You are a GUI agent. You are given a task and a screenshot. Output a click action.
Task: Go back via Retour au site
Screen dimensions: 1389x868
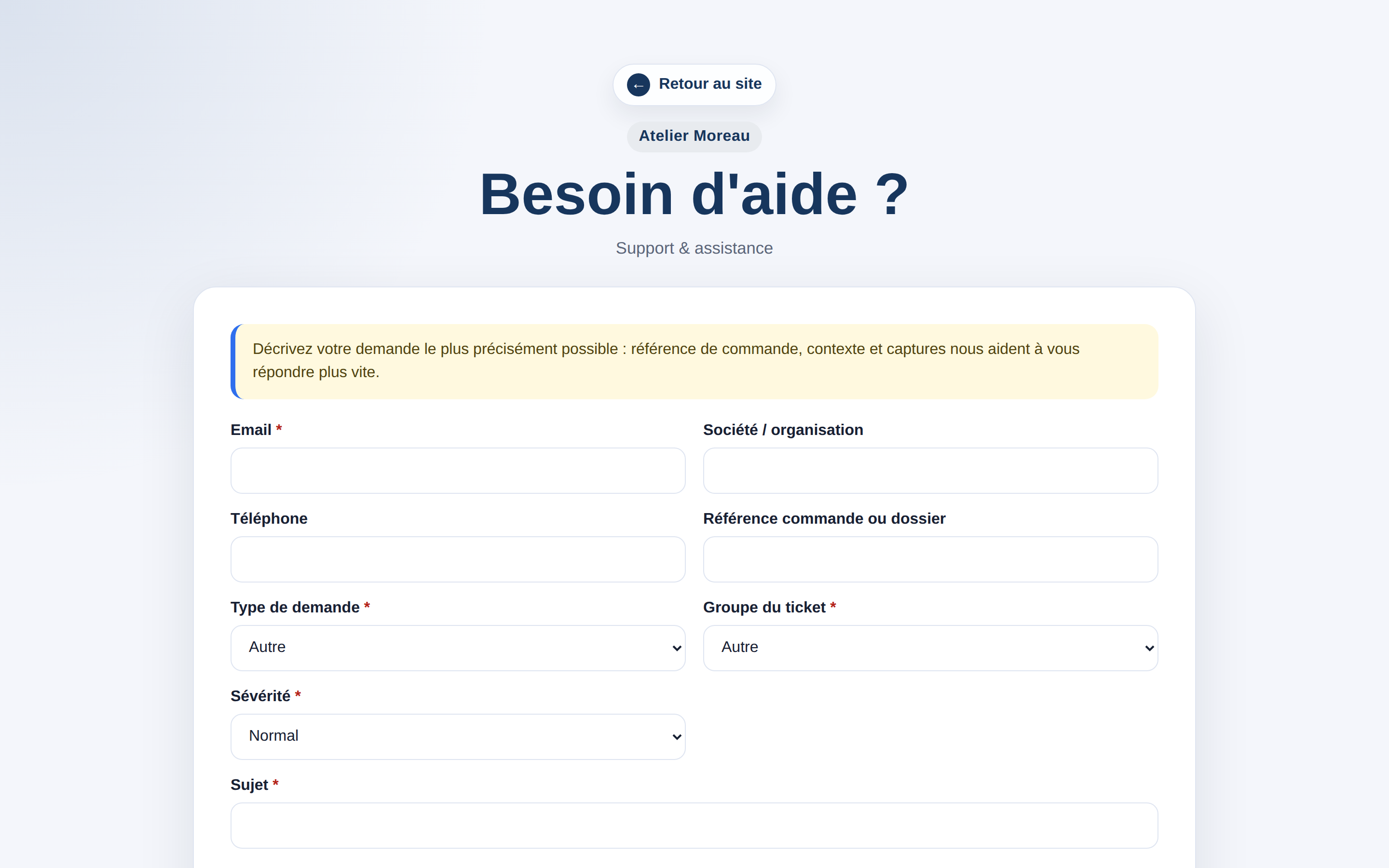pos(694,84)
